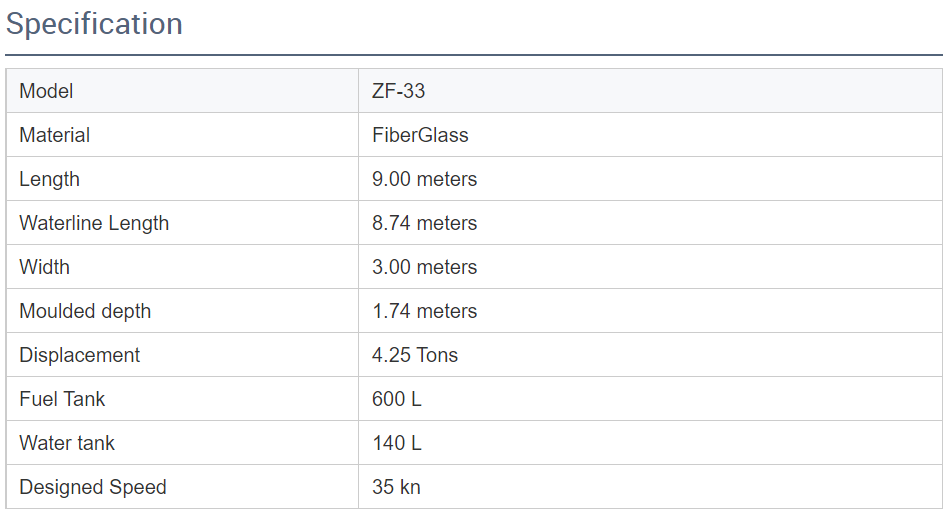Click the Width row label
The width and height of the screenshot is (952, 514).
44,267
